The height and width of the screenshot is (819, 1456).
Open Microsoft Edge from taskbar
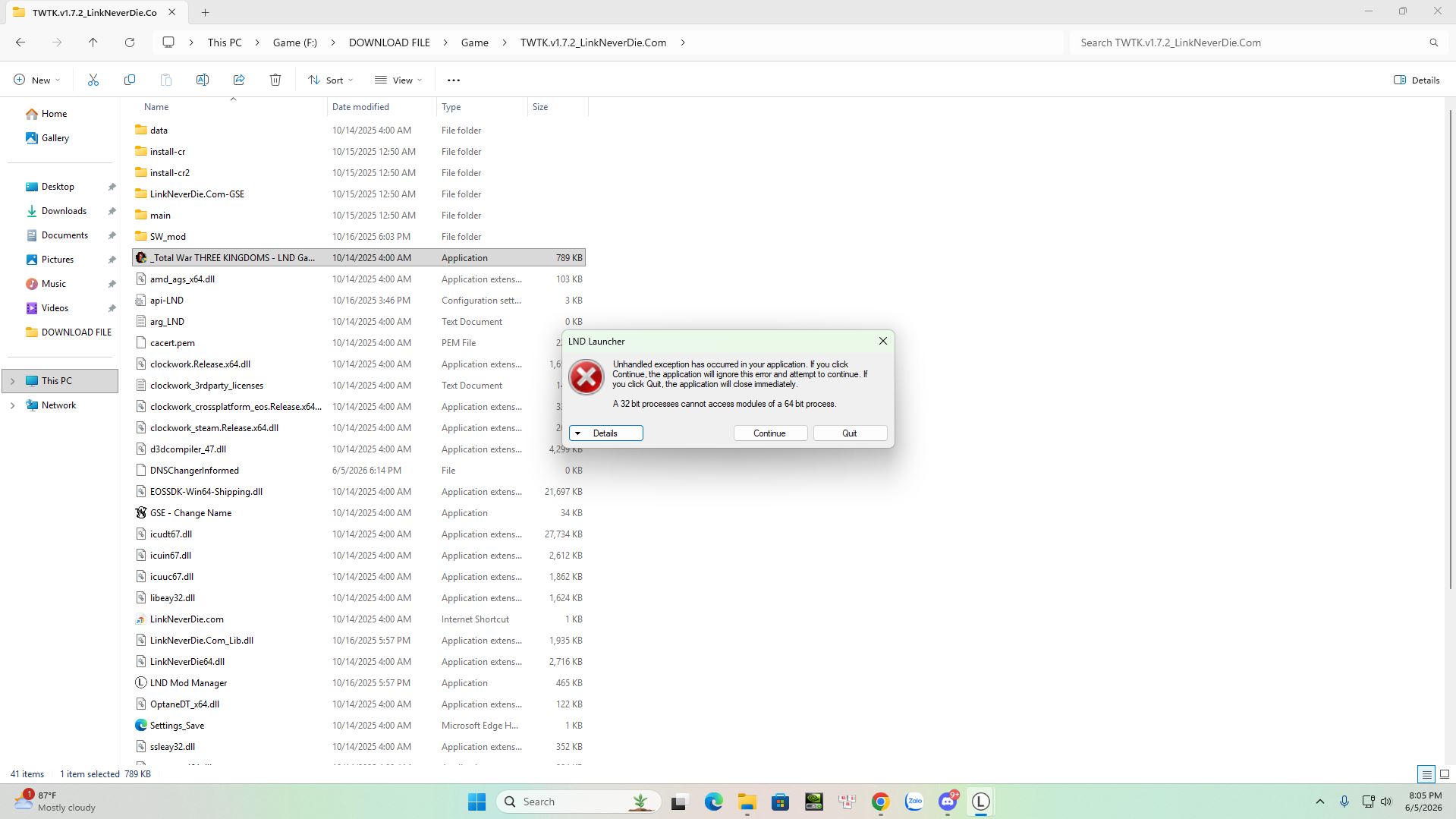(x=713, y=802)
